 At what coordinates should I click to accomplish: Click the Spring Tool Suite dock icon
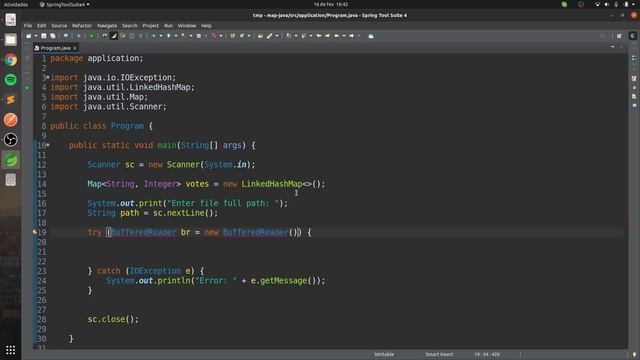11,160
